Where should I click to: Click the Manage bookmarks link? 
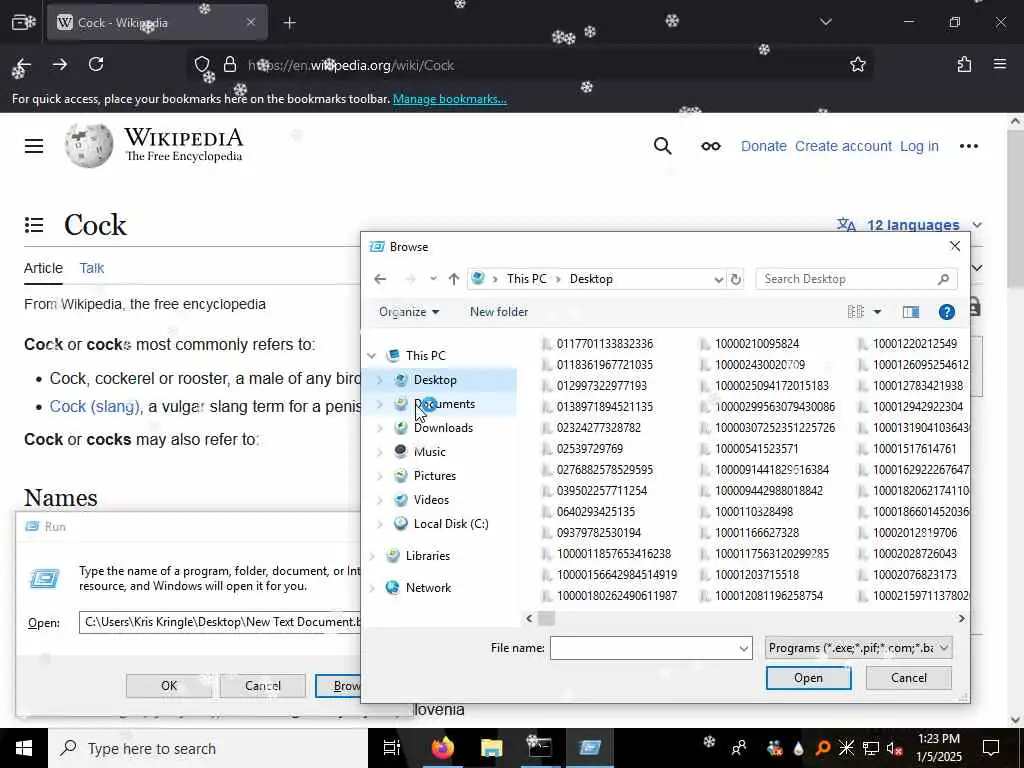click(x=449, y=99)
